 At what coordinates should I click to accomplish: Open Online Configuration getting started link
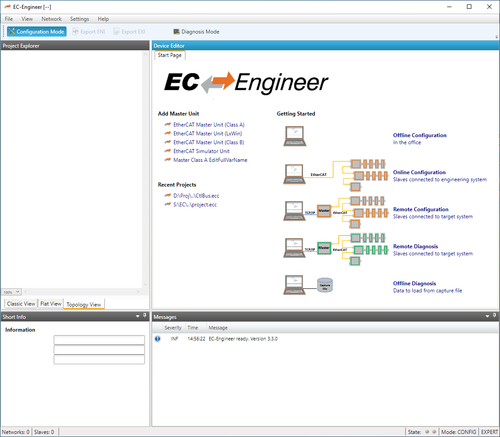click(419, 172)
